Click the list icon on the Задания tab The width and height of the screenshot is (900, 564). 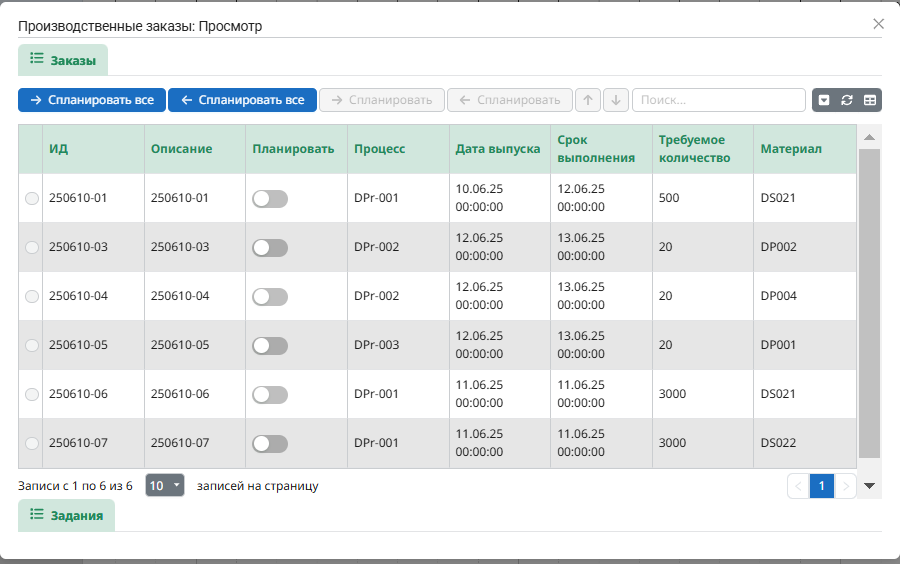click(37, 514)
